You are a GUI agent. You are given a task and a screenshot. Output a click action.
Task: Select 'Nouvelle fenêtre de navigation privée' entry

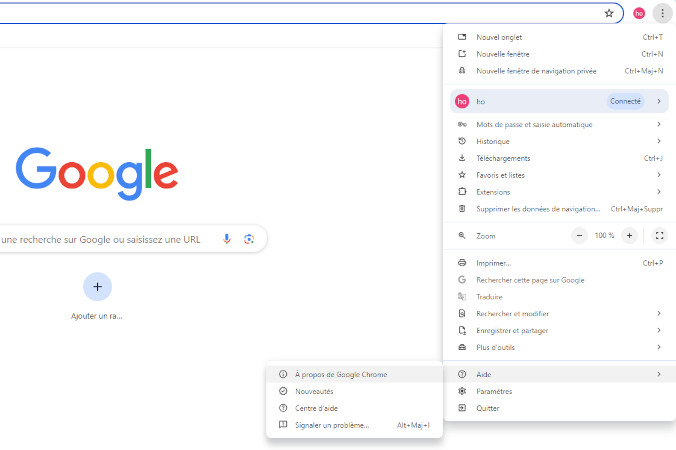pyautogui.click(x=559, y=71)
